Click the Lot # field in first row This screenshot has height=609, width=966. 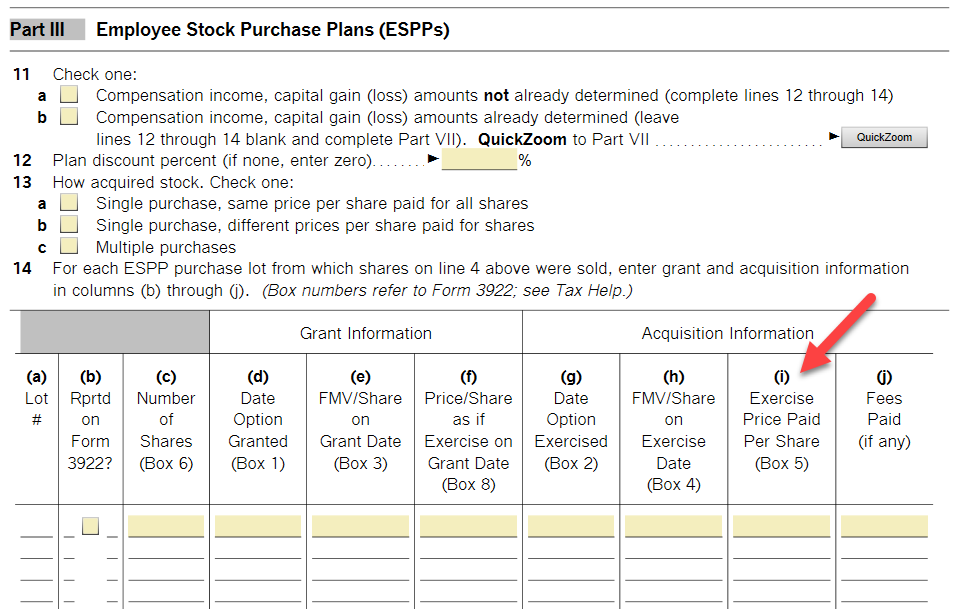pyautogui.click(x=36, y=528)
